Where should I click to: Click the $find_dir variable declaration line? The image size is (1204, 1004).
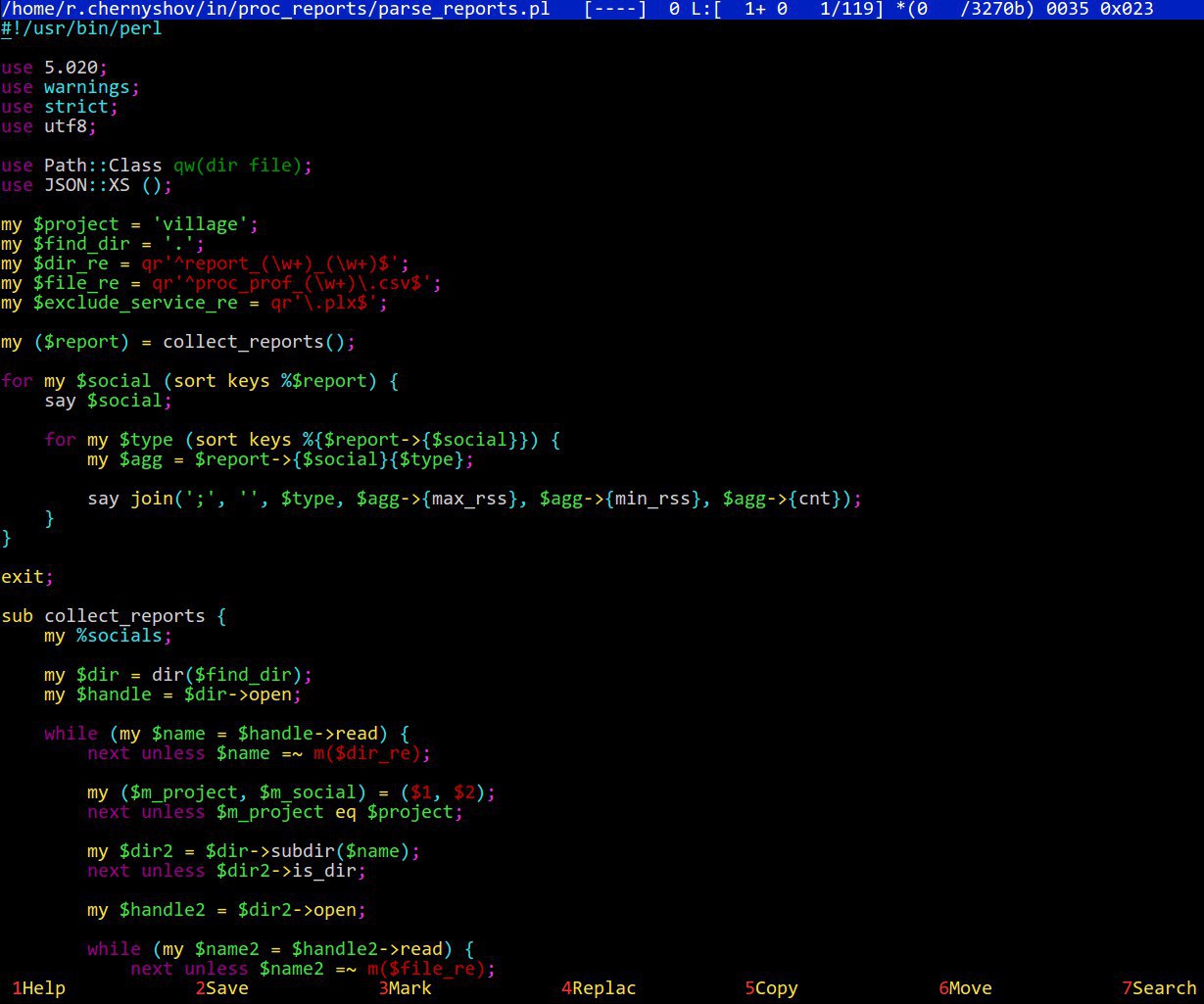(103, 244)
